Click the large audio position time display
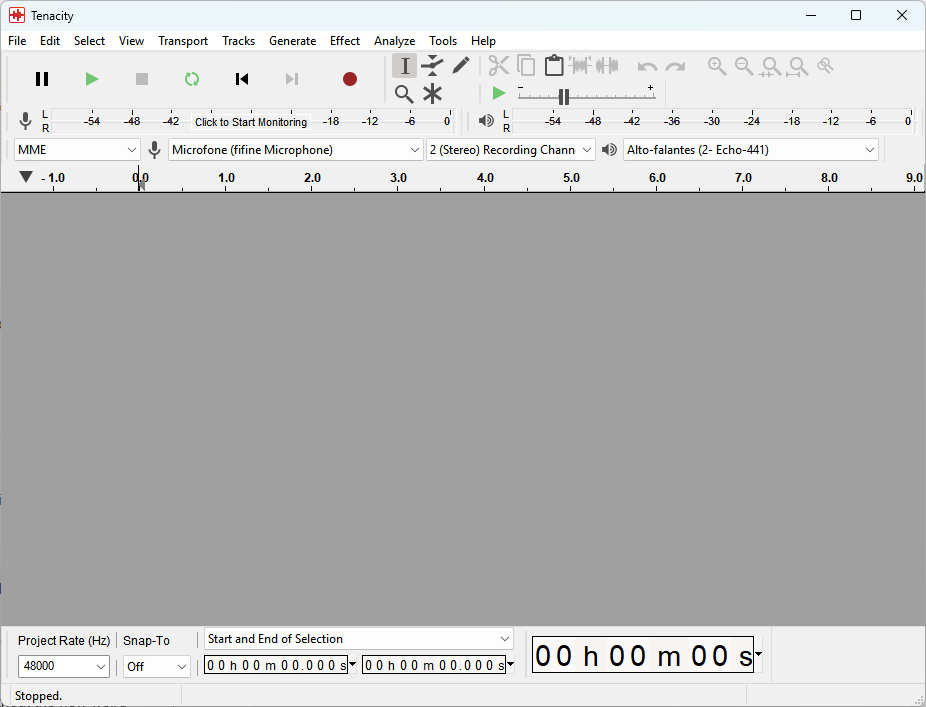926x707 pixels. (643, 654)
